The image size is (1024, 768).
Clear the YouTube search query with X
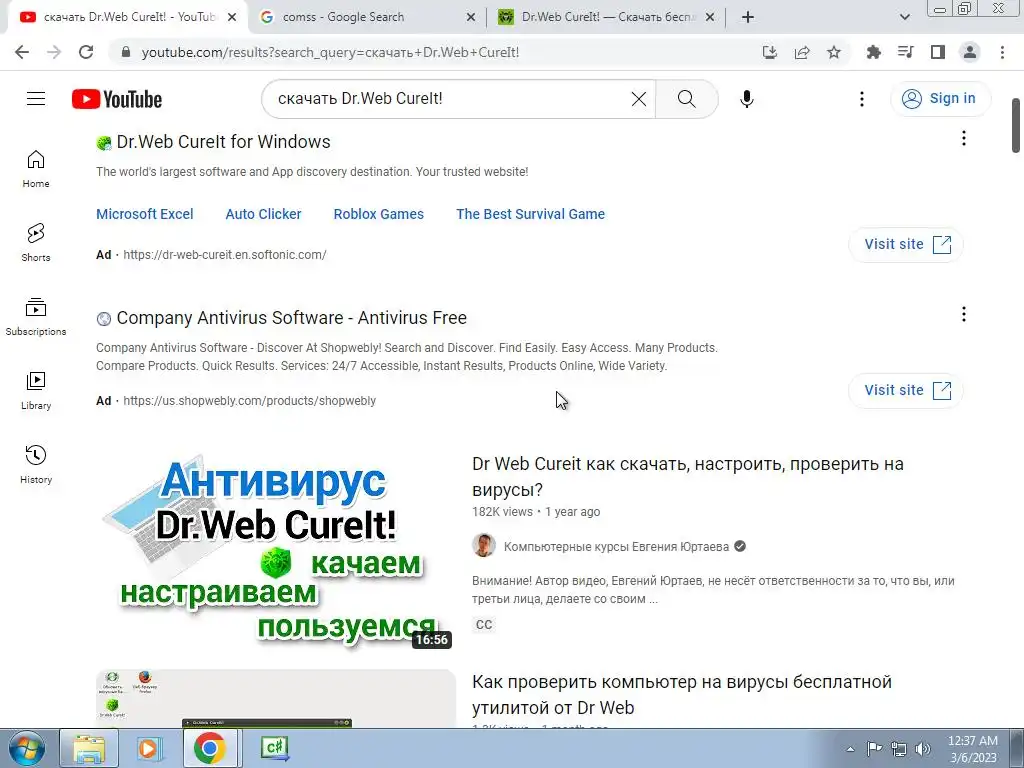coord(639,99)
